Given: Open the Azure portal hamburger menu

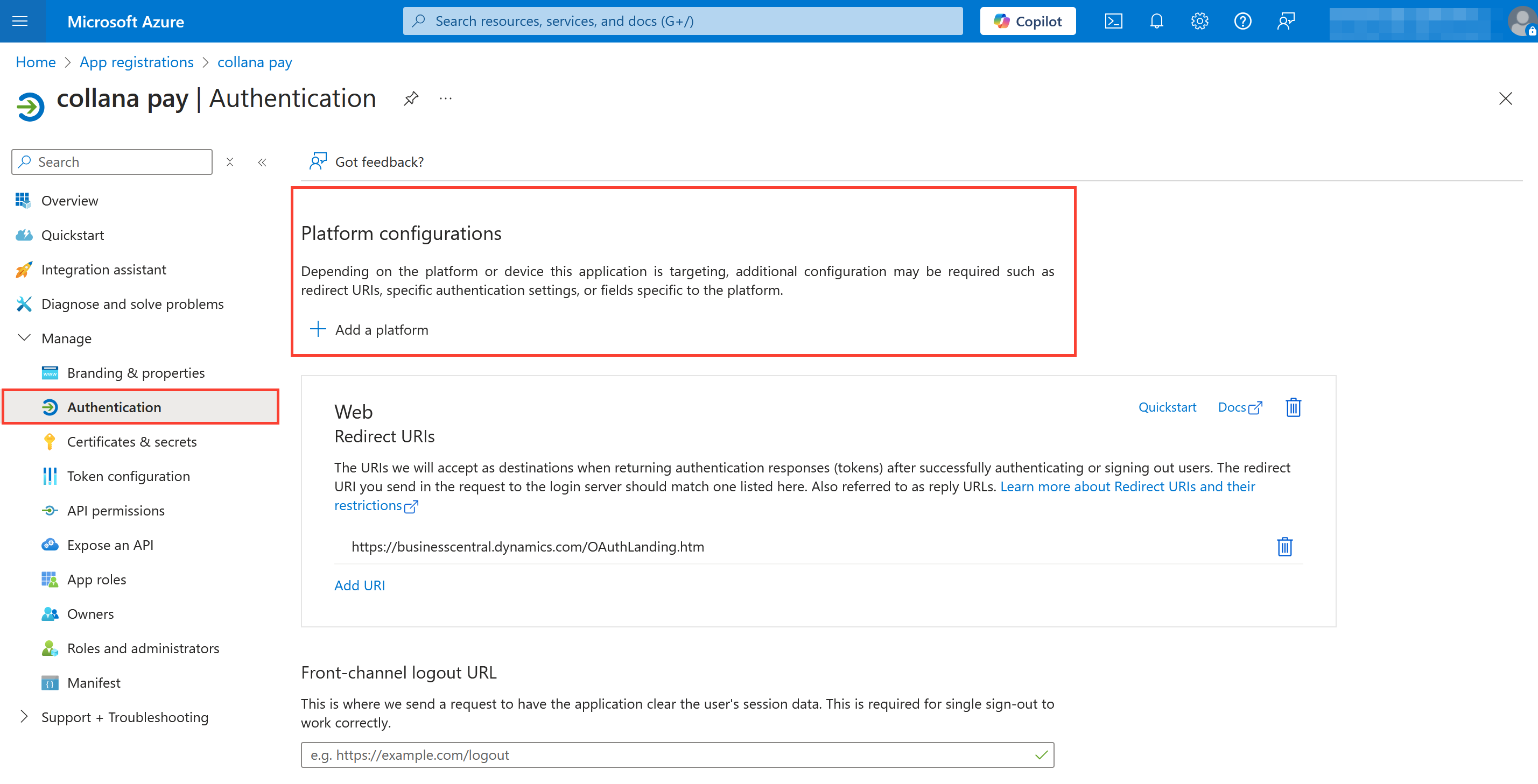Looking at the screenshot, I should (x=20, y=22).
